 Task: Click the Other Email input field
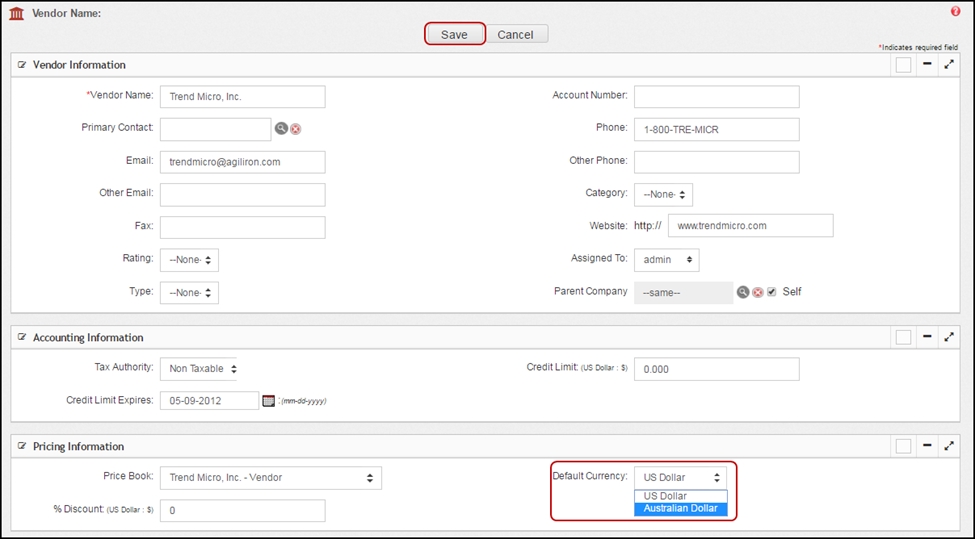(x=243, y=195)
